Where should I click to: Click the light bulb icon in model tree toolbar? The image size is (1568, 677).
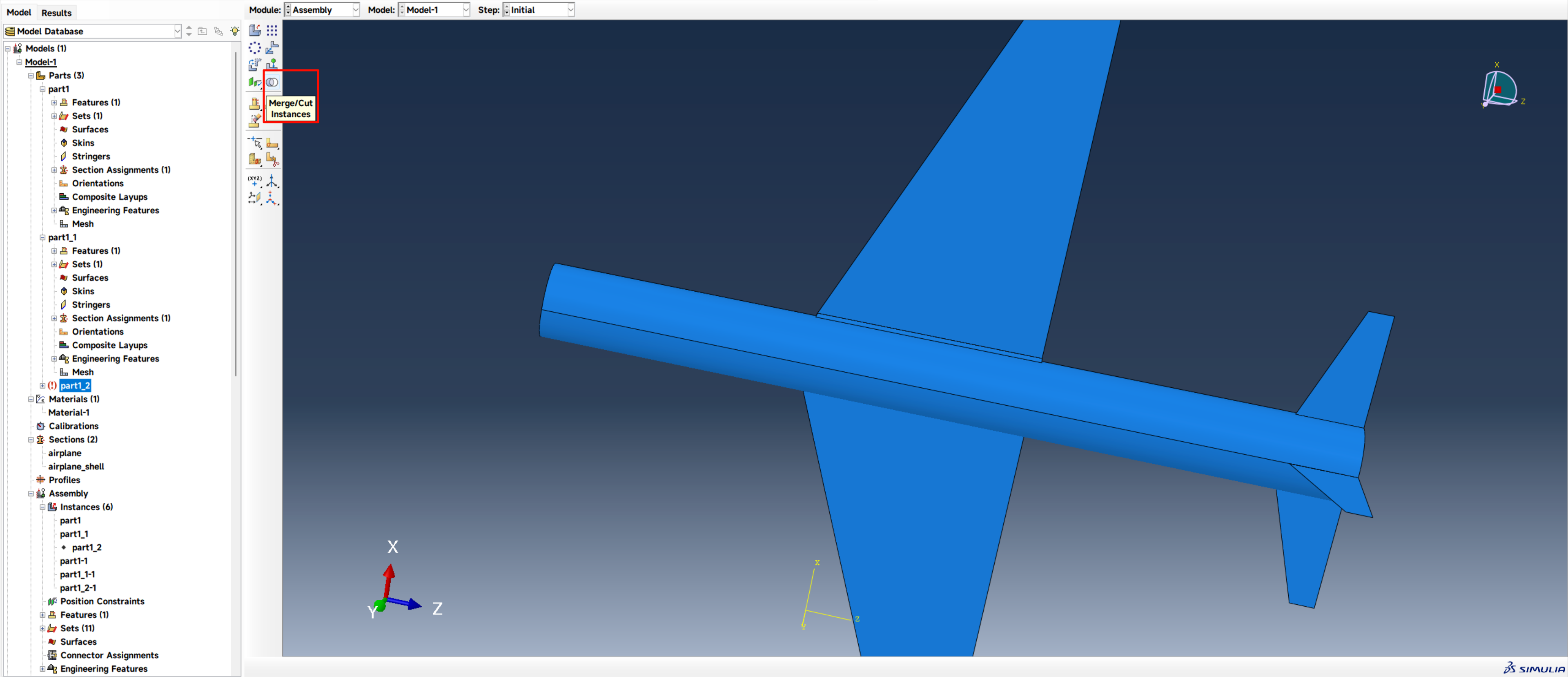235,31
